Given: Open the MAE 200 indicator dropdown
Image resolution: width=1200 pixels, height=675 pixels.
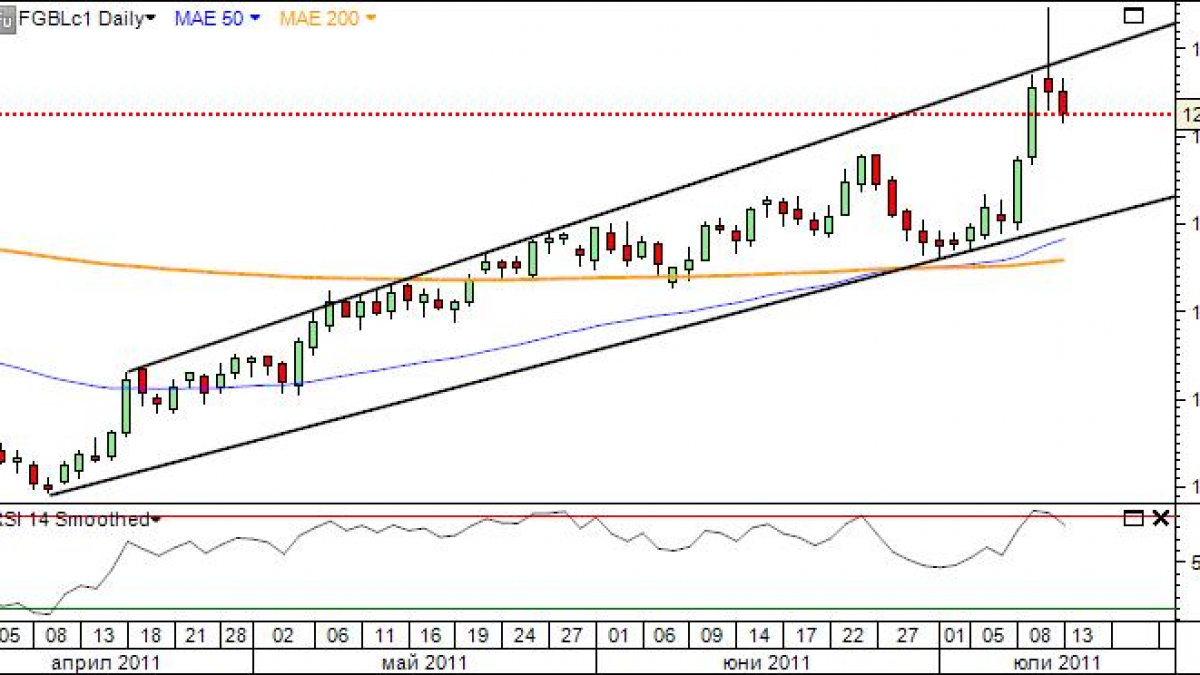Looking at the screenshot, I should pyautogui.click(x=371, y=18).
